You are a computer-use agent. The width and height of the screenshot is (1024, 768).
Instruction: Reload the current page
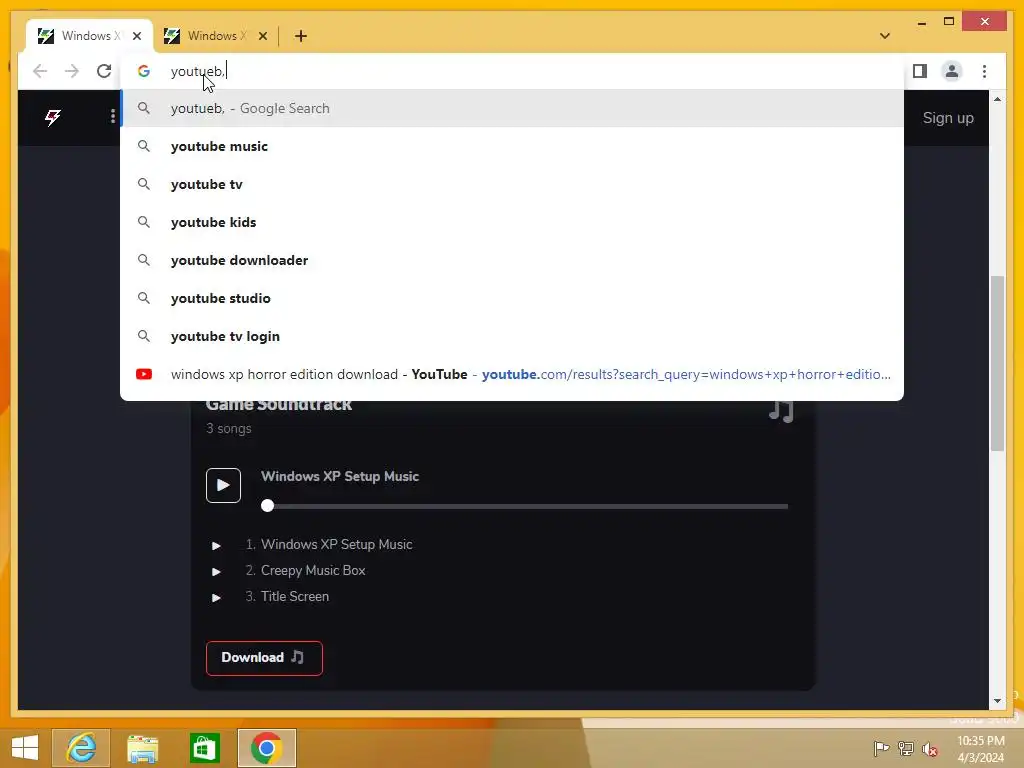(x=104, y=71)
